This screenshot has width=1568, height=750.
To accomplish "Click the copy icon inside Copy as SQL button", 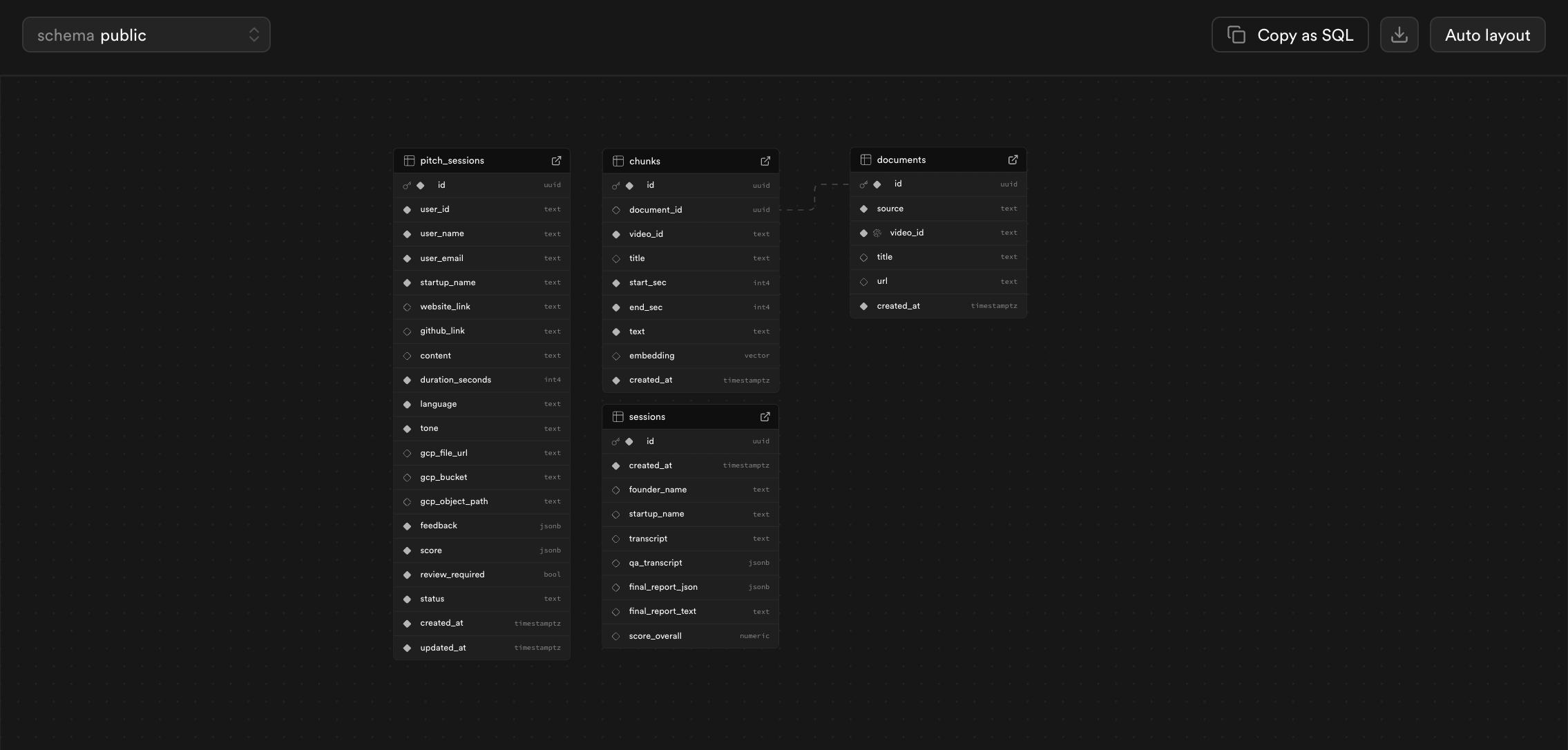I will pyautogui.click(x=1236, y=34).
